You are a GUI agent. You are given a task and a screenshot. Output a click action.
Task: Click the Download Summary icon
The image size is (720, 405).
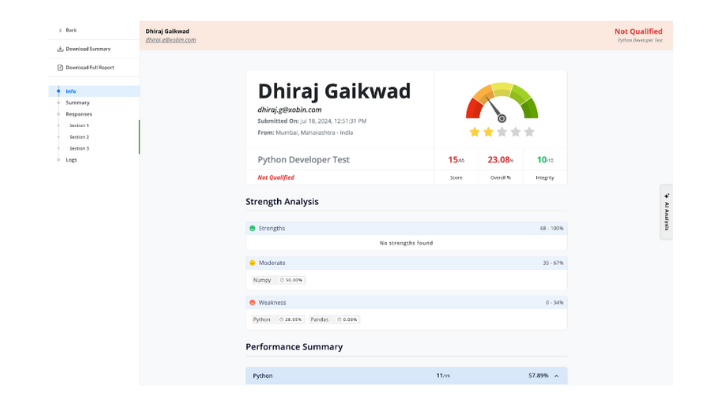pos(59,49)
